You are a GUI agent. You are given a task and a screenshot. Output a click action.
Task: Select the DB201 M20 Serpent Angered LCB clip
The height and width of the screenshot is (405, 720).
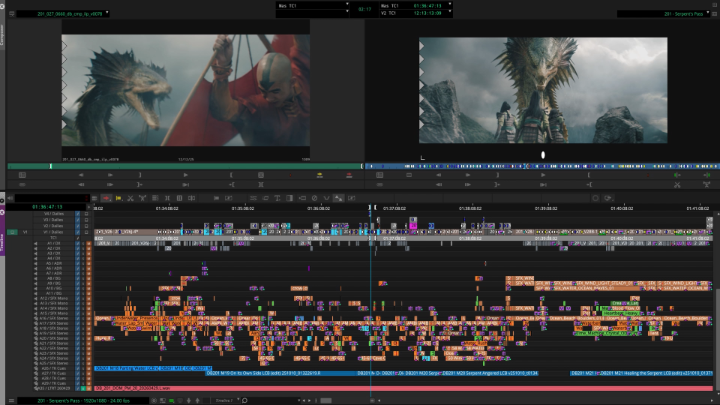[489, 373]
